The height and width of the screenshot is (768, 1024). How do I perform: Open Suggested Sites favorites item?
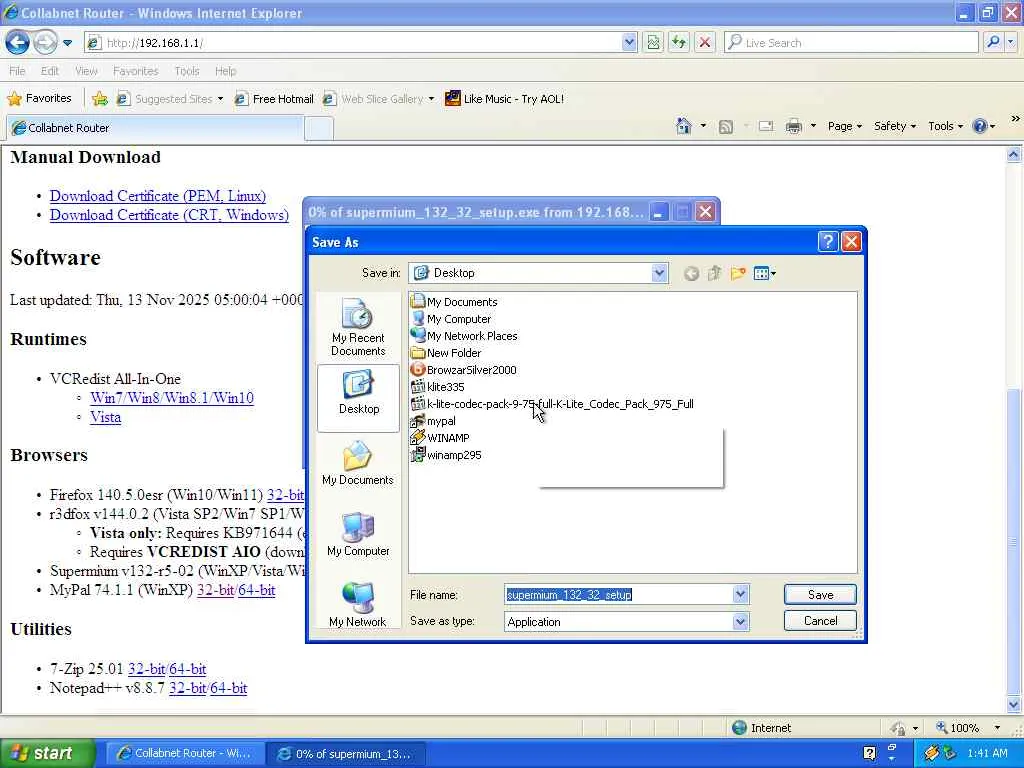click(x=170, y=99)
